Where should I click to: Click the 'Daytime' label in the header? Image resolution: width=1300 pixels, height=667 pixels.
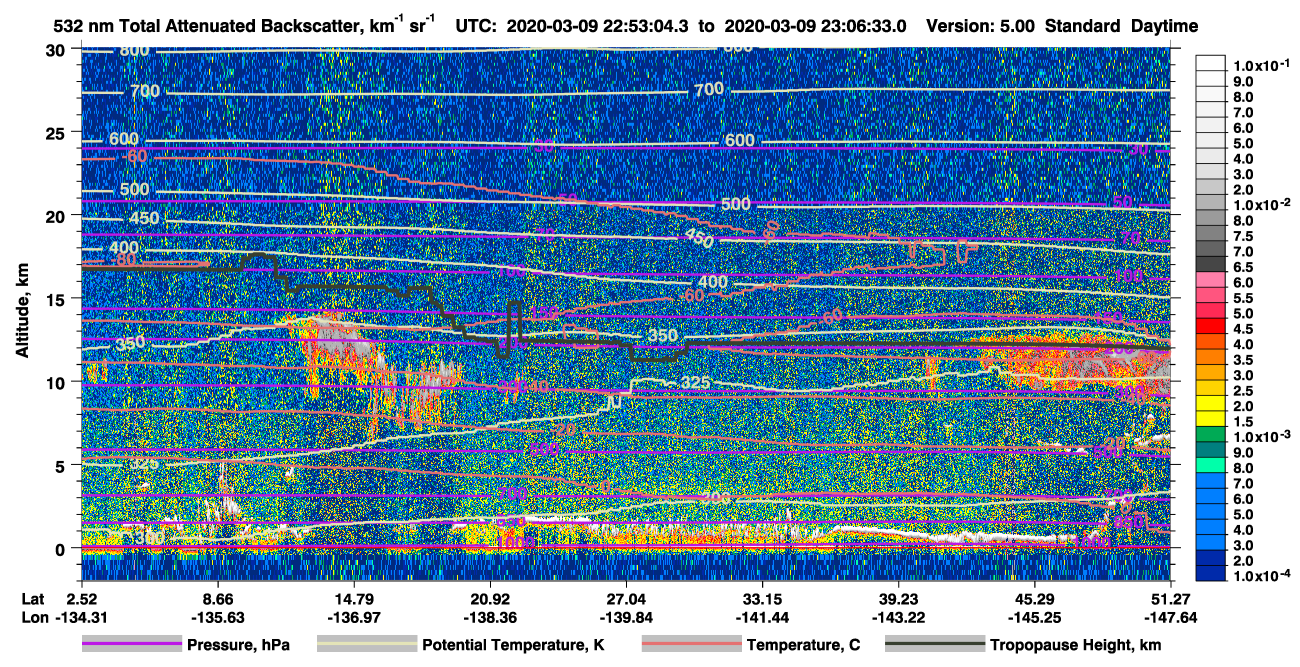[x=1165, y=26]
